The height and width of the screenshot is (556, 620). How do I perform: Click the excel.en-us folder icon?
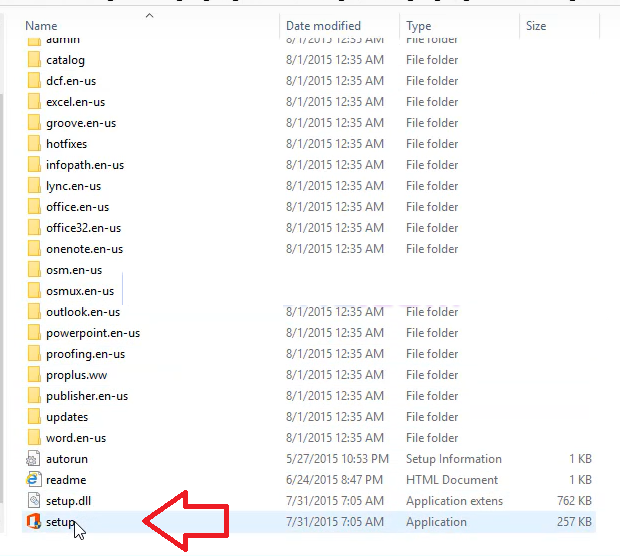(32, 102)
